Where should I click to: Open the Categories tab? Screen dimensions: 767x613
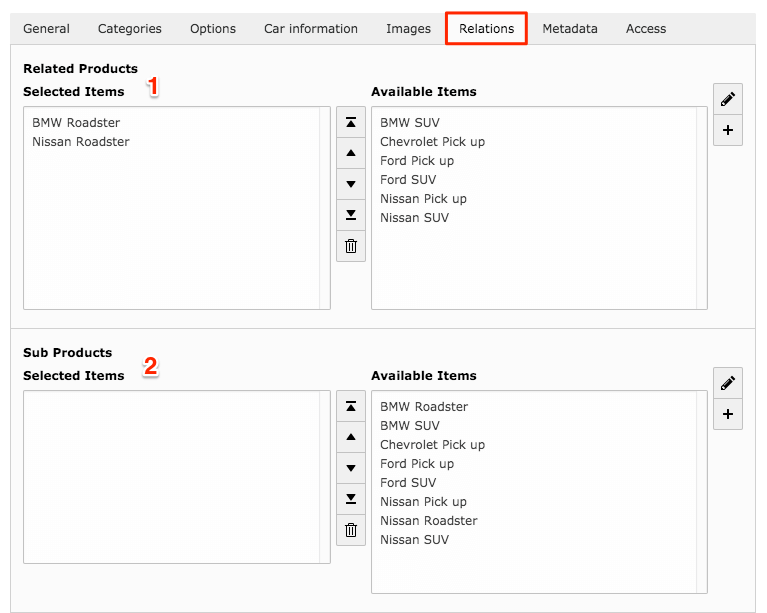point(130,29)
